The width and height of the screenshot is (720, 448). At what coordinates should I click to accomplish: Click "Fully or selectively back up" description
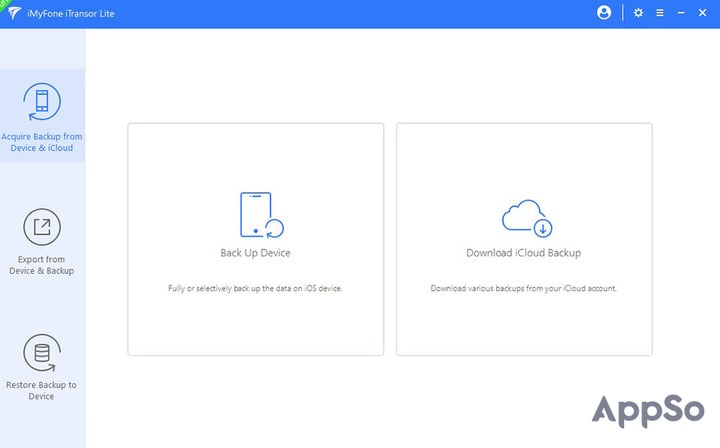(x=255, y=288)
